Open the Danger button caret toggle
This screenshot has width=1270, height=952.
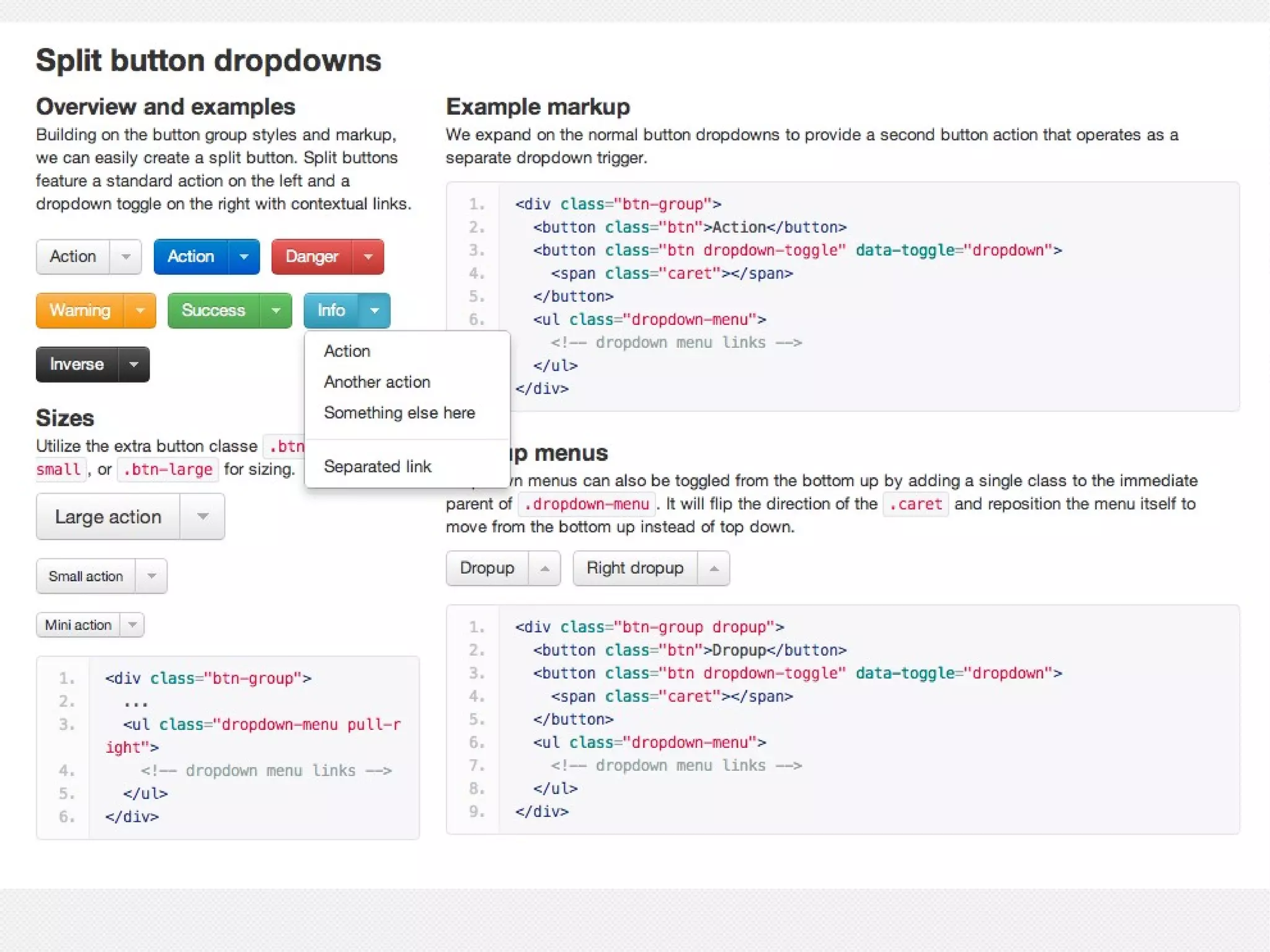click(368, 256)
